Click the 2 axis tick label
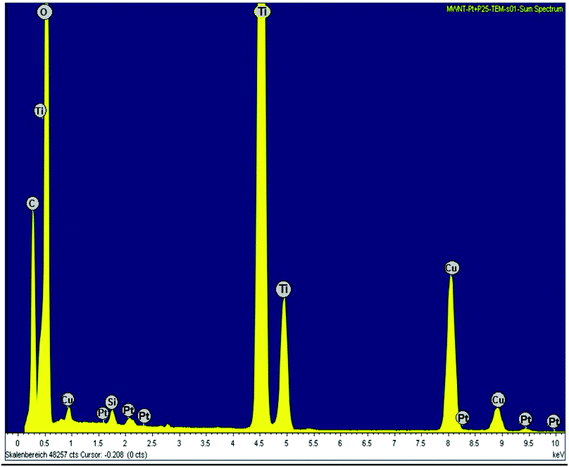The height and width of the screenshot is (467, 569). 125,443
